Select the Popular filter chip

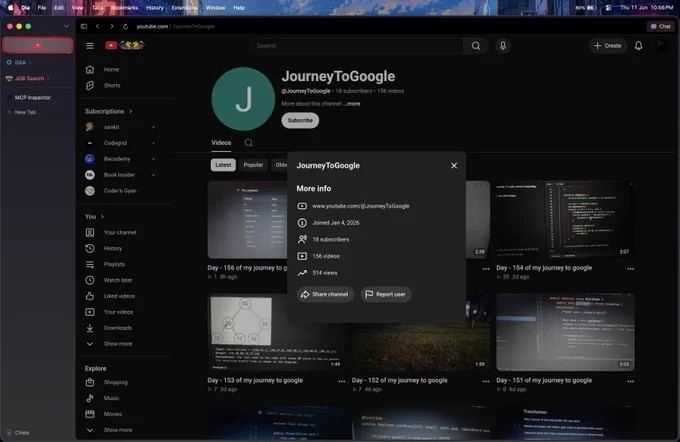[x=253, y=165]
